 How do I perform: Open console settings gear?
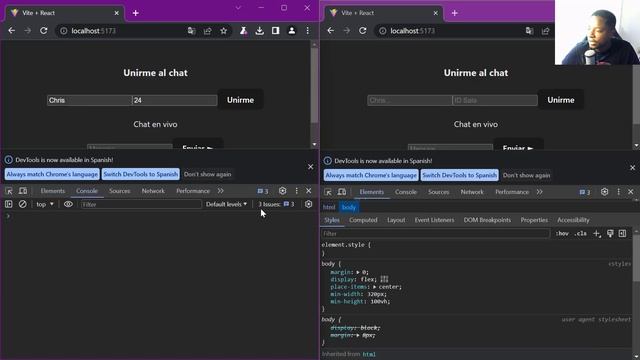[x=309, y=204]
